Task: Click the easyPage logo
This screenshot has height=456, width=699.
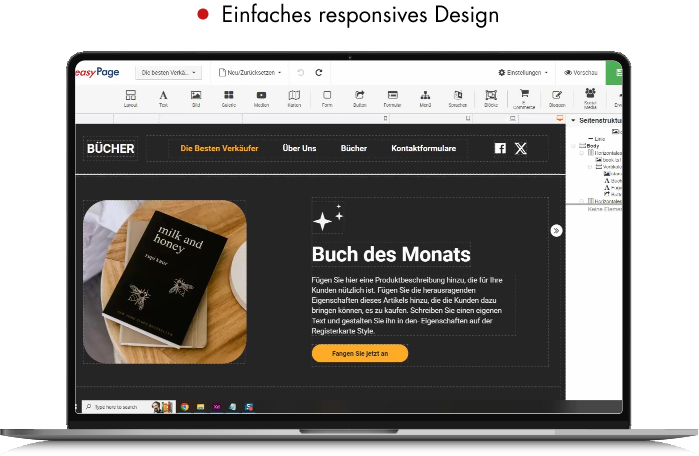Action: point(97,72)
